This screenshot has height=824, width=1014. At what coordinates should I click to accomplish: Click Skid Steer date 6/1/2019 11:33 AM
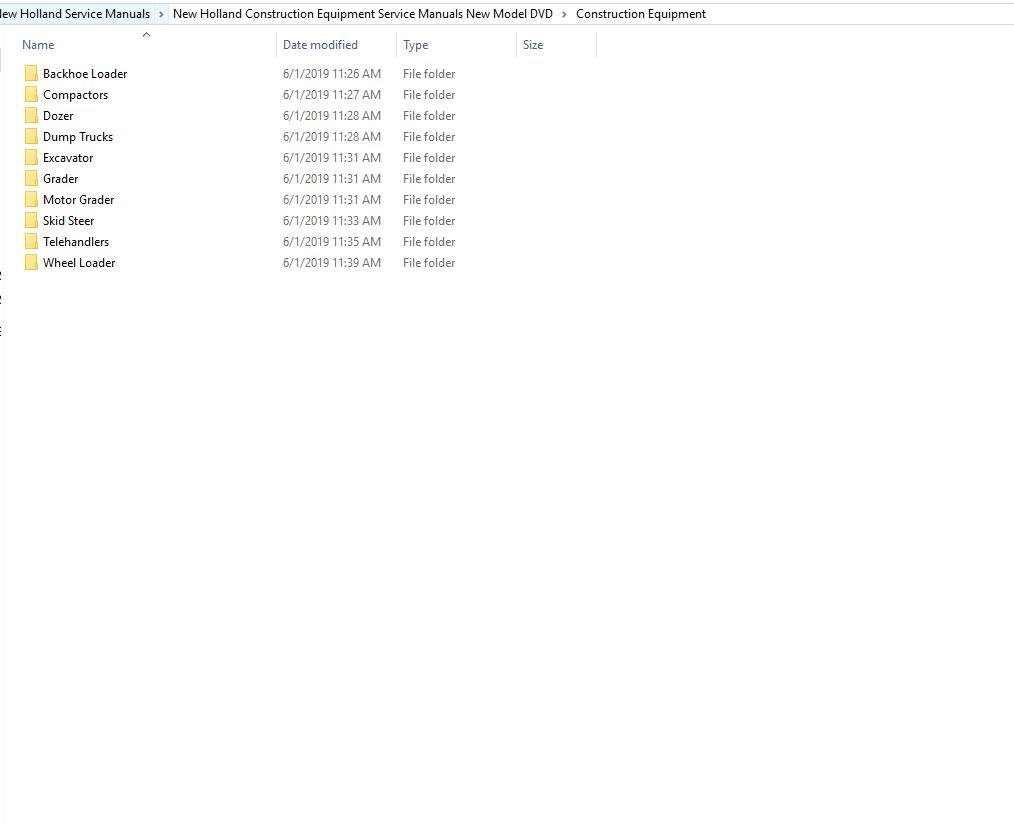click(x=332, y=221)
